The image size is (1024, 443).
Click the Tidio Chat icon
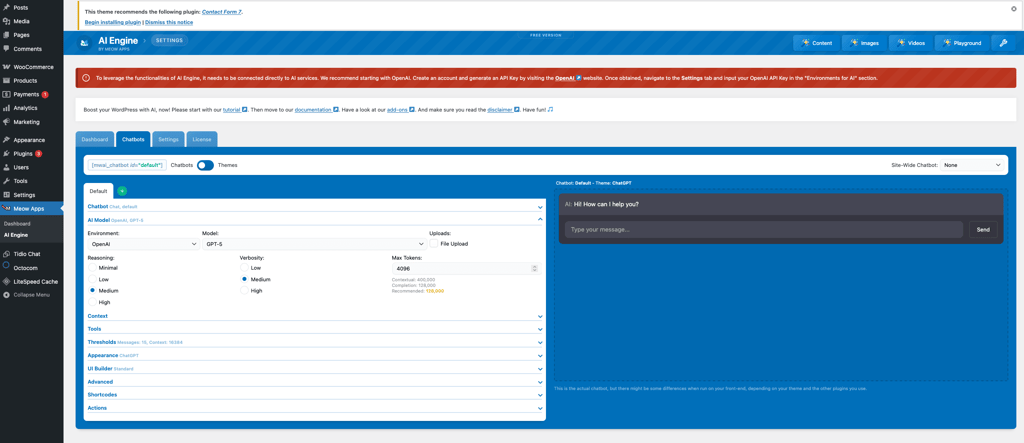coord(6,254)
